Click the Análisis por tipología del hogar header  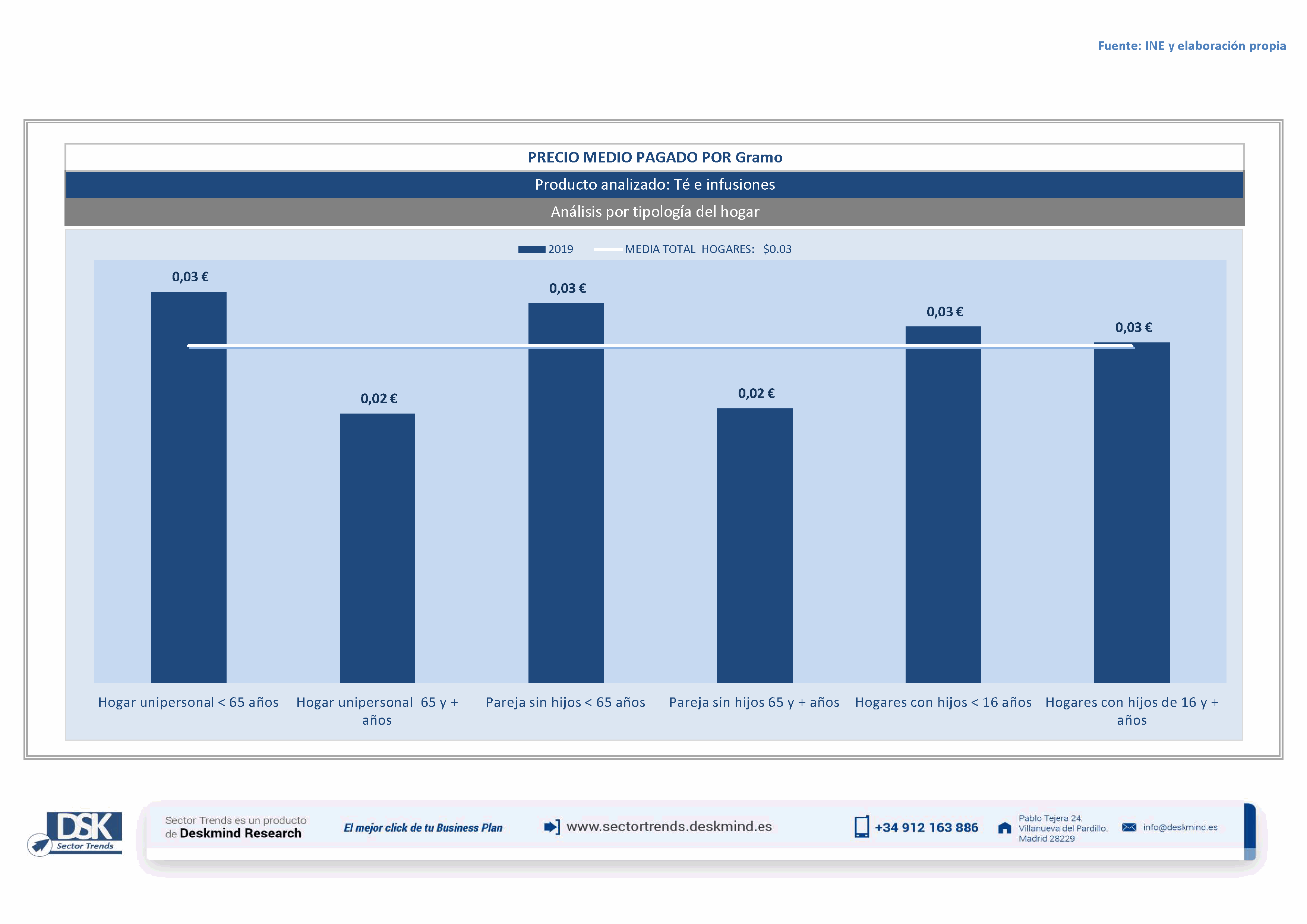tap(655, 212)
